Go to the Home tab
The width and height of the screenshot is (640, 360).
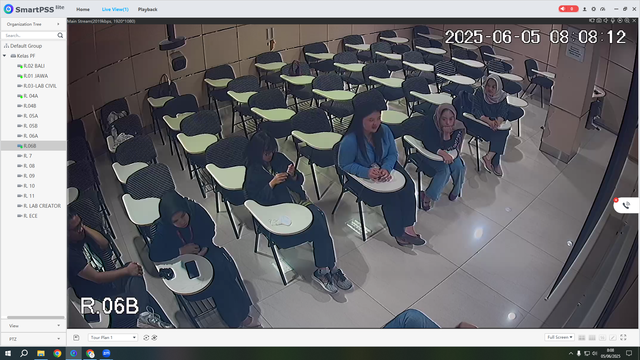(83, 9)
